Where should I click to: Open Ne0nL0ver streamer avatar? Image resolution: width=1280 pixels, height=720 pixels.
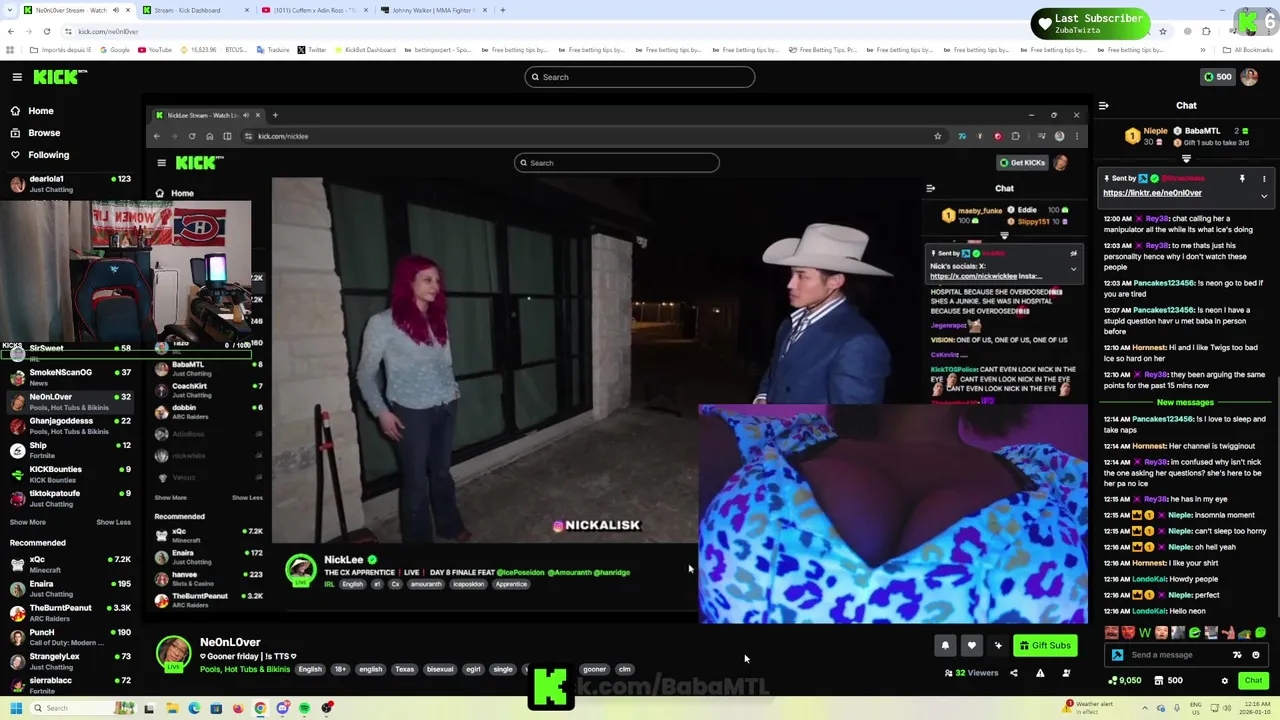click(173, 654)
